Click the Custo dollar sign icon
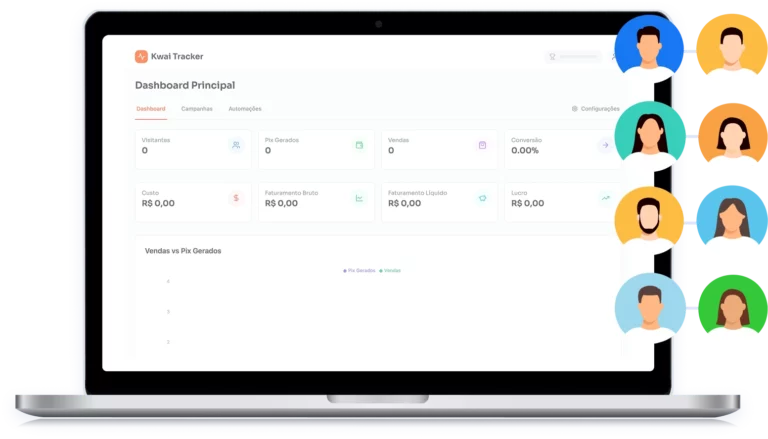 [x=236, y=198]
